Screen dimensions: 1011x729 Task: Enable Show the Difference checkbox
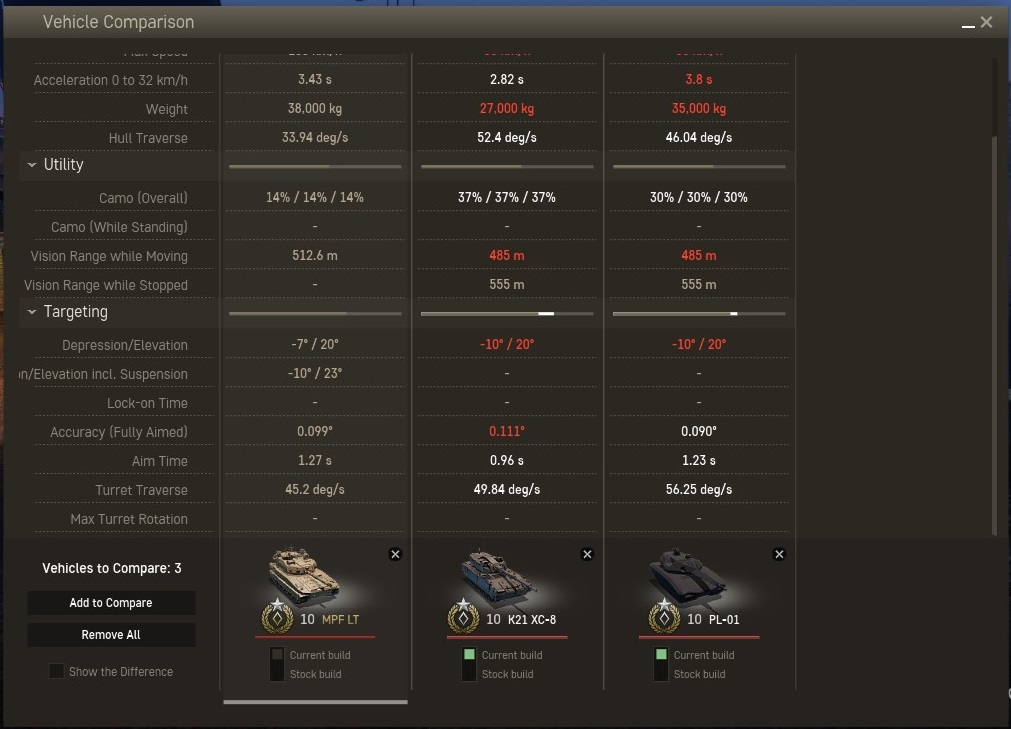point(56,671)
